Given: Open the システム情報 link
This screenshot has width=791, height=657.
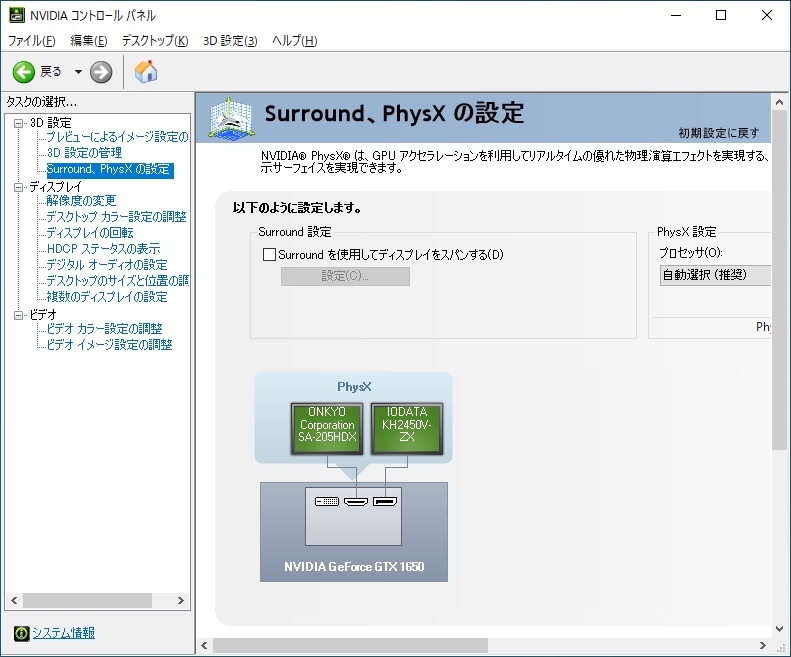Looking at the screenshot, I should coord(64,633).
